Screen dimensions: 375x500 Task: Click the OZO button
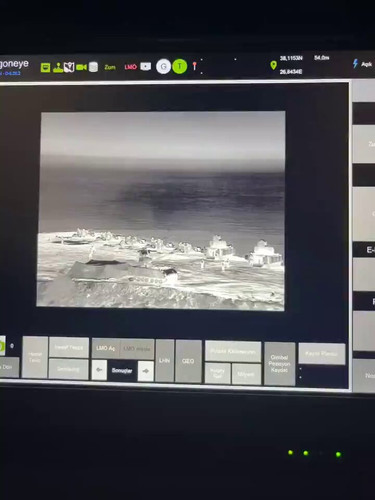188,361
